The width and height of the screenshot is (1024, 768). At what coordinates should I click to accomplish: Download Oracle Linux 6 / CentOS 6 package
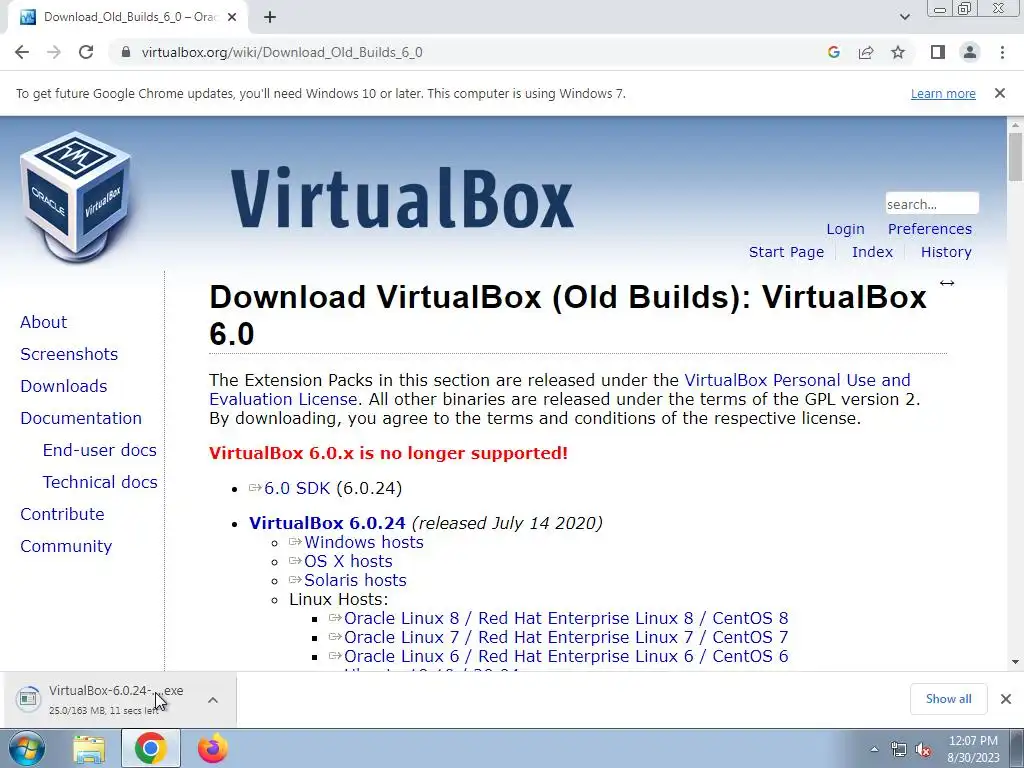(x=566, y=656)
